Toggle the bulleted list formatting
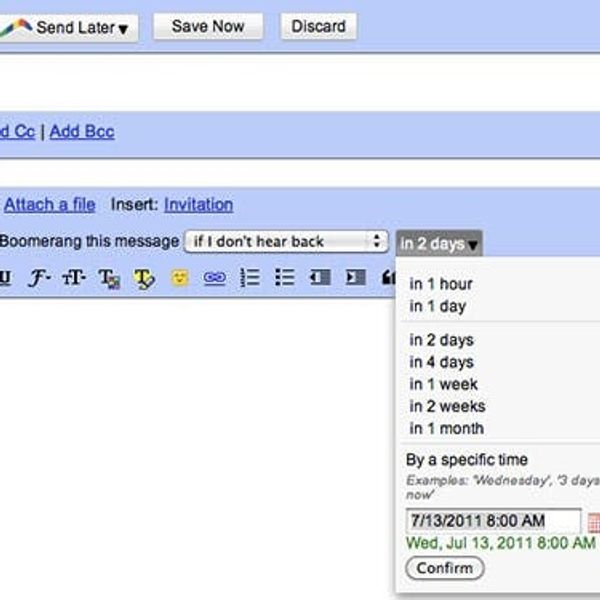The height and width of the screenshot is (600, 600). point(285,279)
